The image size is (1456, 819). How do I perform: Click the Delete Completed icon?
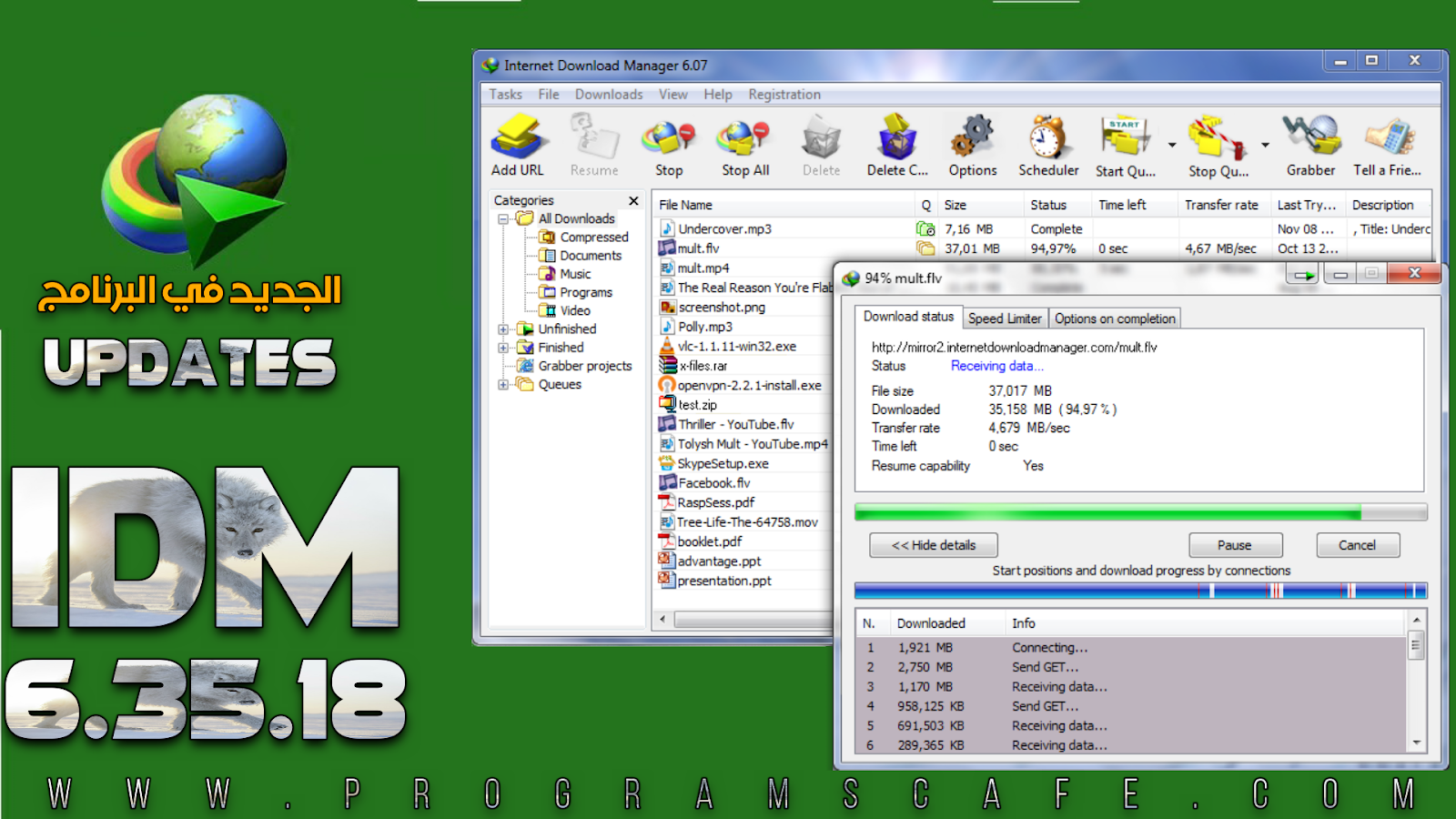[897, 146]
